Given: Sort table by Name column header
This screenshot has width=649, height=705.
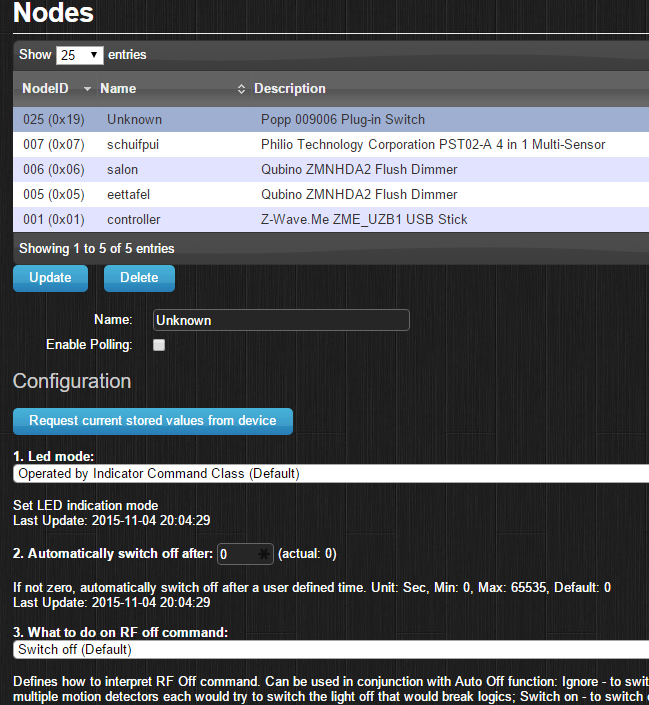Looking at the screenshot, I should 173,89.
